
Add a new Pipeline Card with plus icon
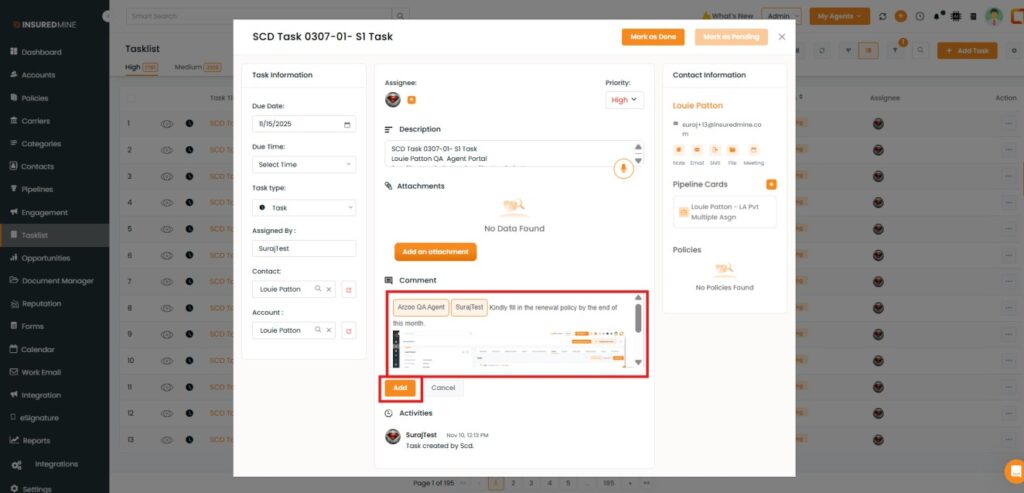(x=771, y=185)
